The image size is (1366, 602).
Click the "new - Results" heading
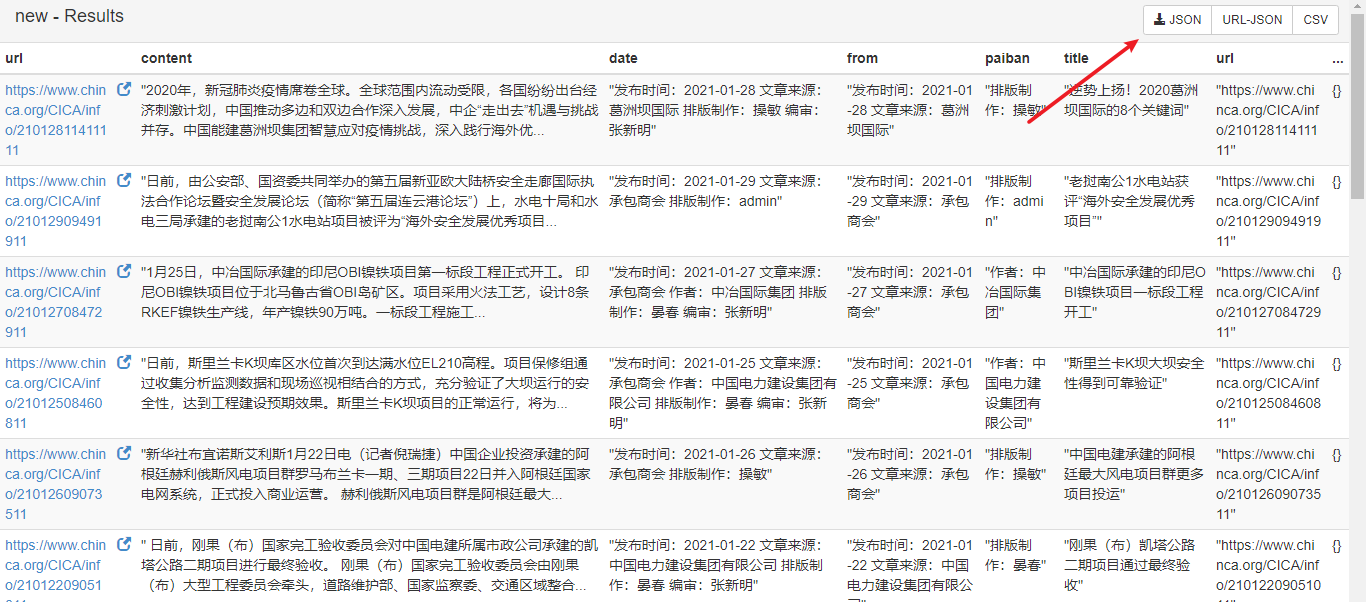click(69, 16)
